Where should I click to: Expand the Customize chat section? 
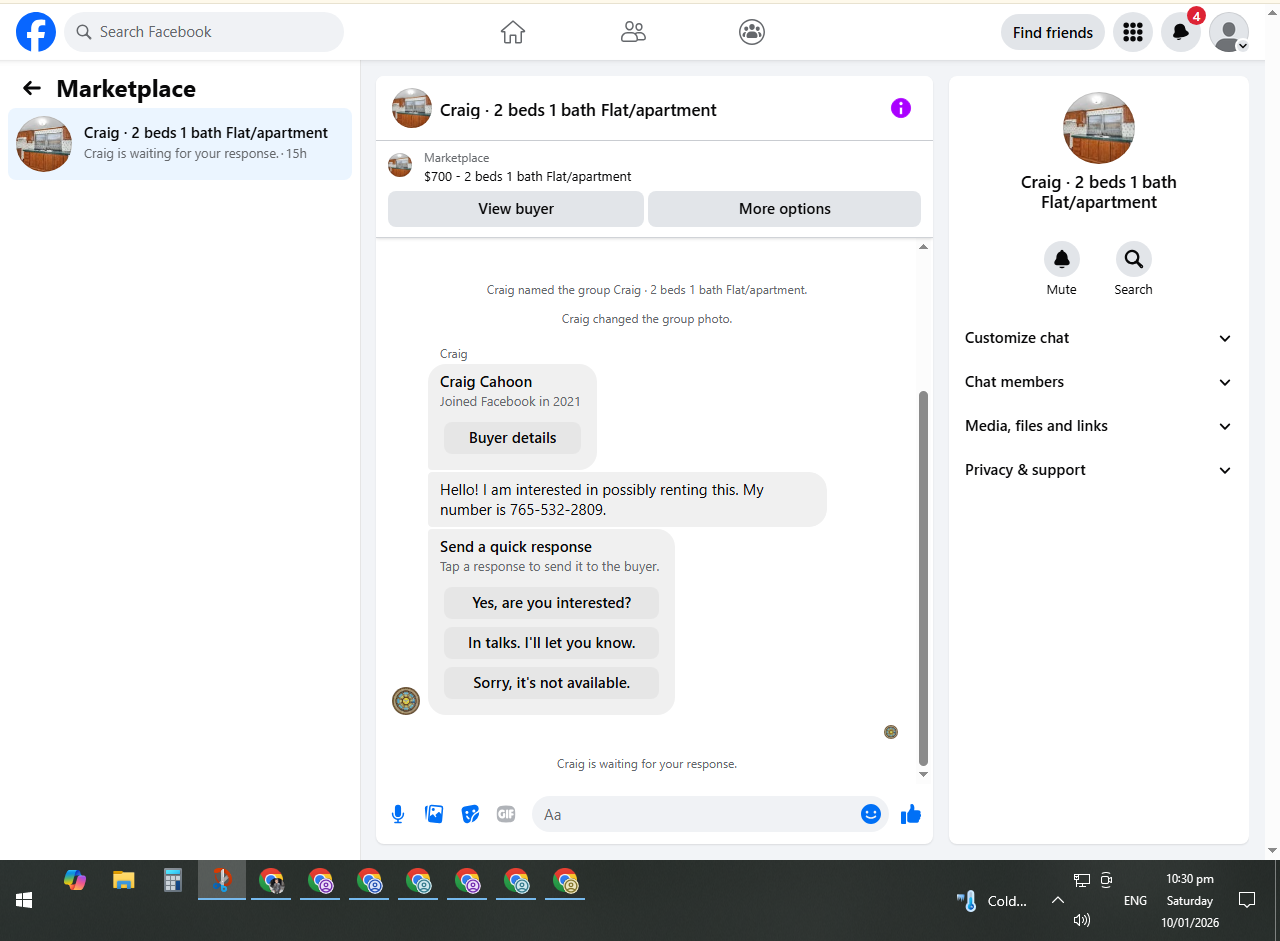coord(1099,338)
